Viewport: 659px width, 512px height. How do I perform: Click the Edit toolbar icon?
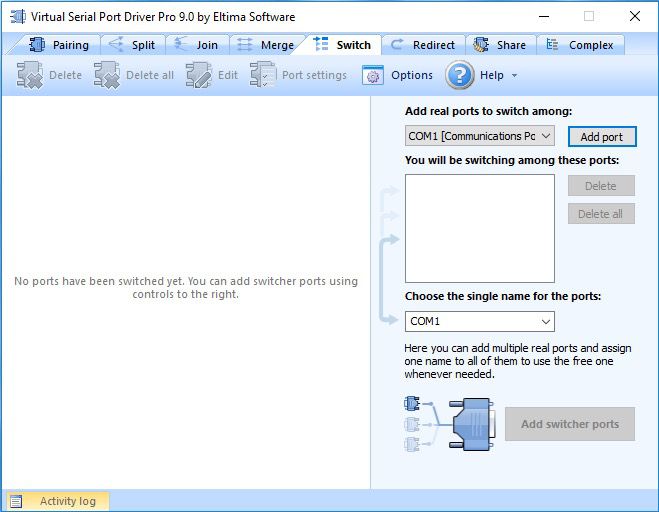point(198,75)
